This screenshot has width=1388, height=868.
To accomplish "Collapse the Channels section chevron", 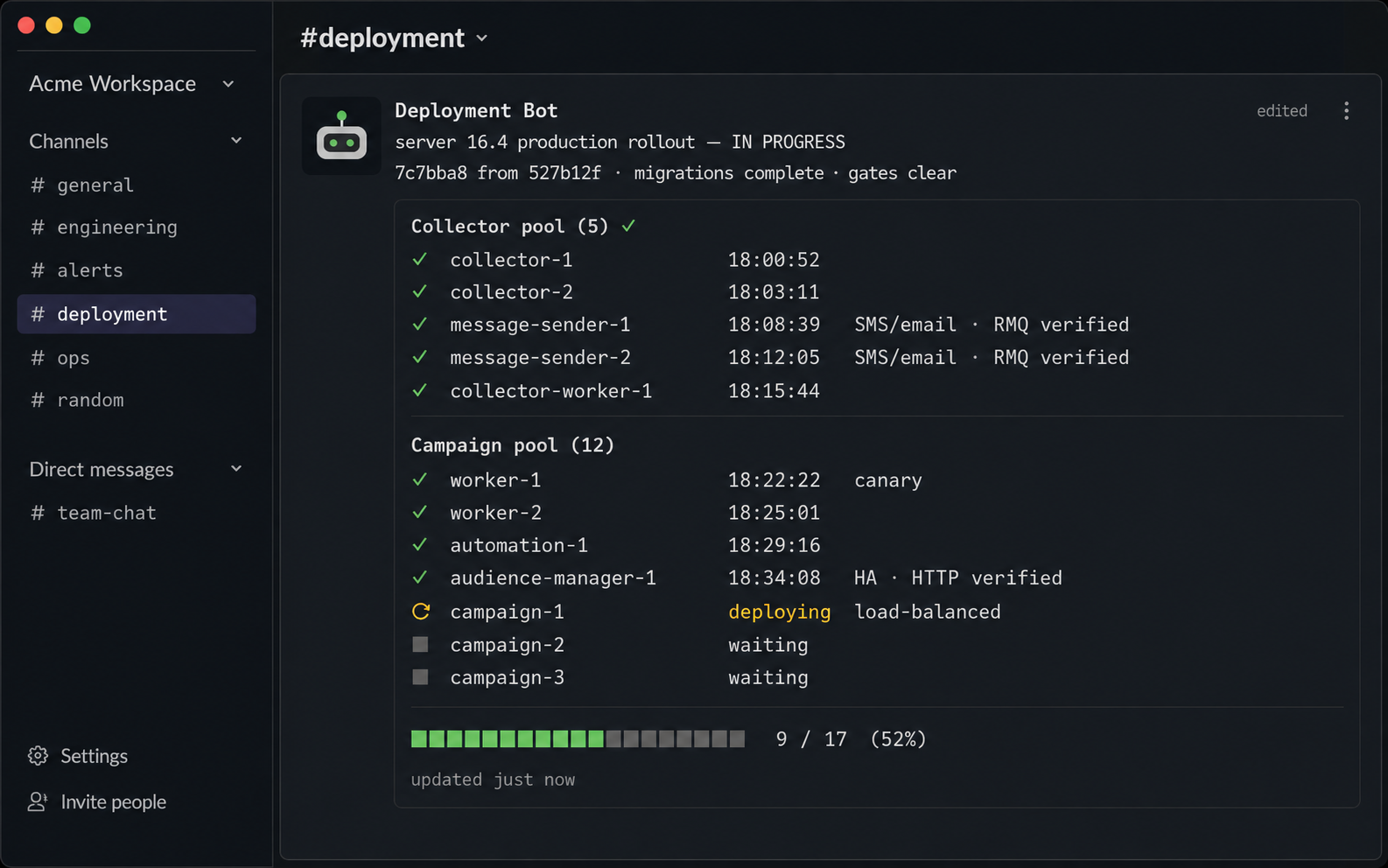I will pos(236,141).
